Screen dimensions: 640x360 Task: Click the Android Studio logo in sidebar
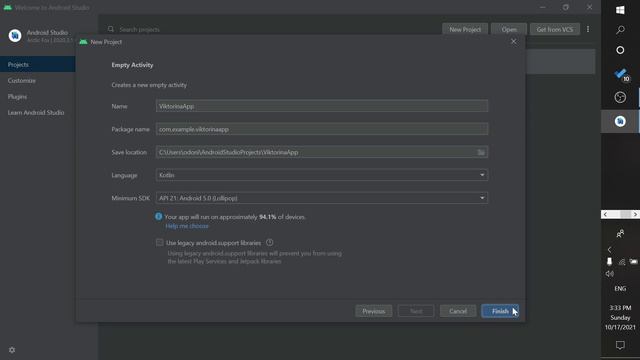coord(15,36)
